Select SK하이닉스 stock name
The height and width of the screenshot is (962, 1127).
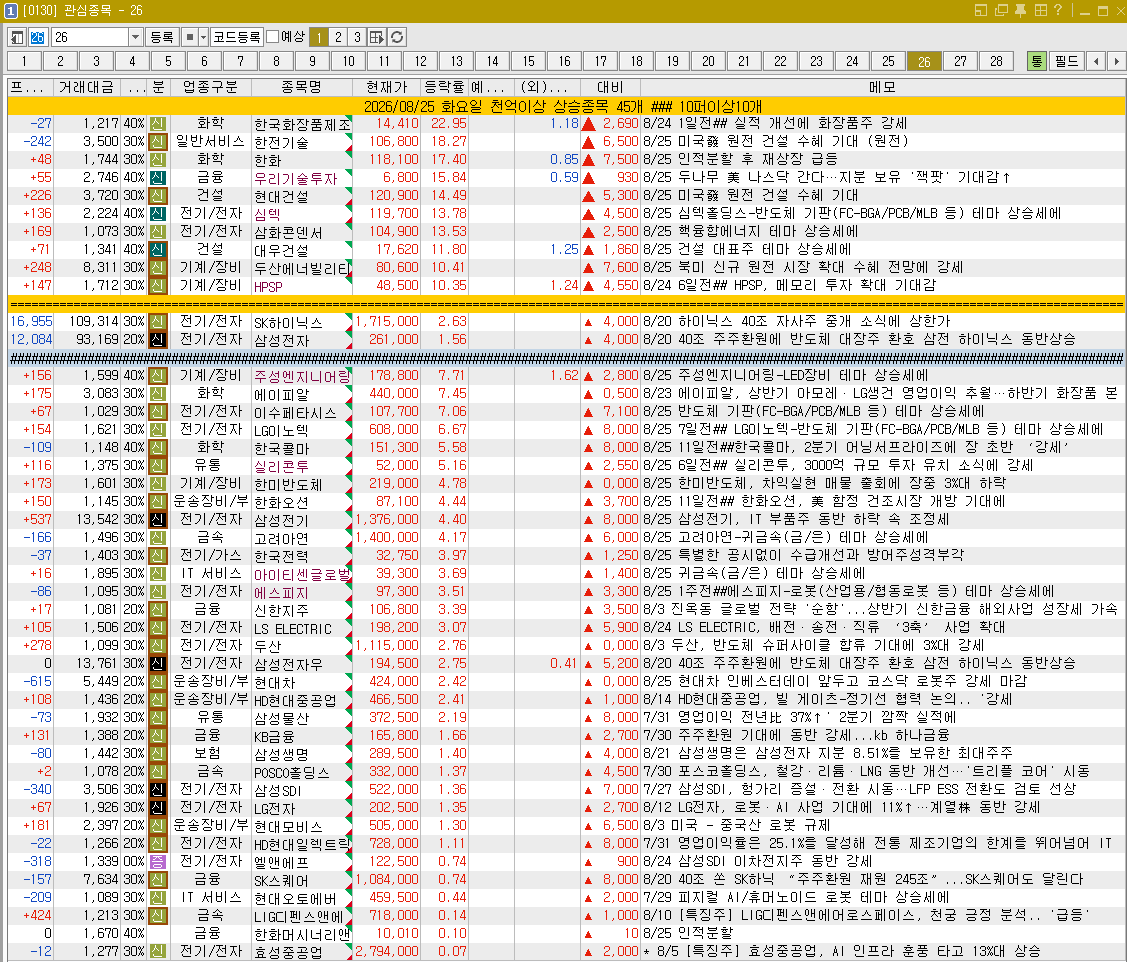point(288,322)
